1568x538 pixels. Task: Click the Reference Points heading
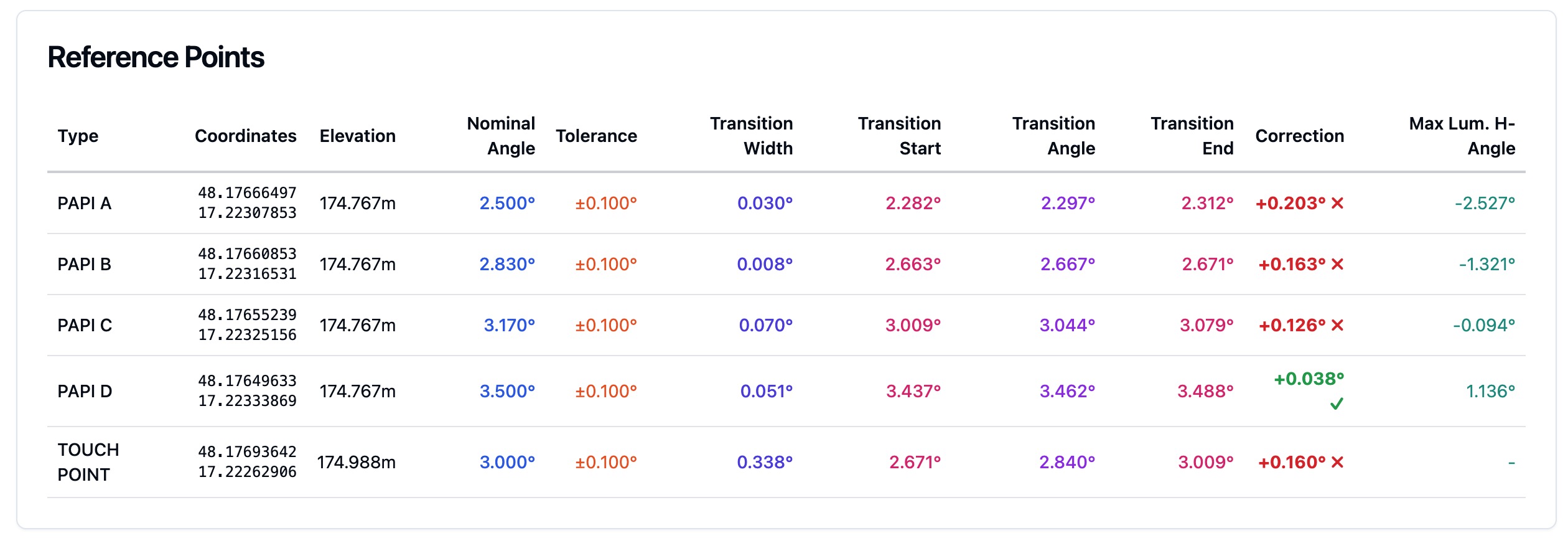[156, 57]
